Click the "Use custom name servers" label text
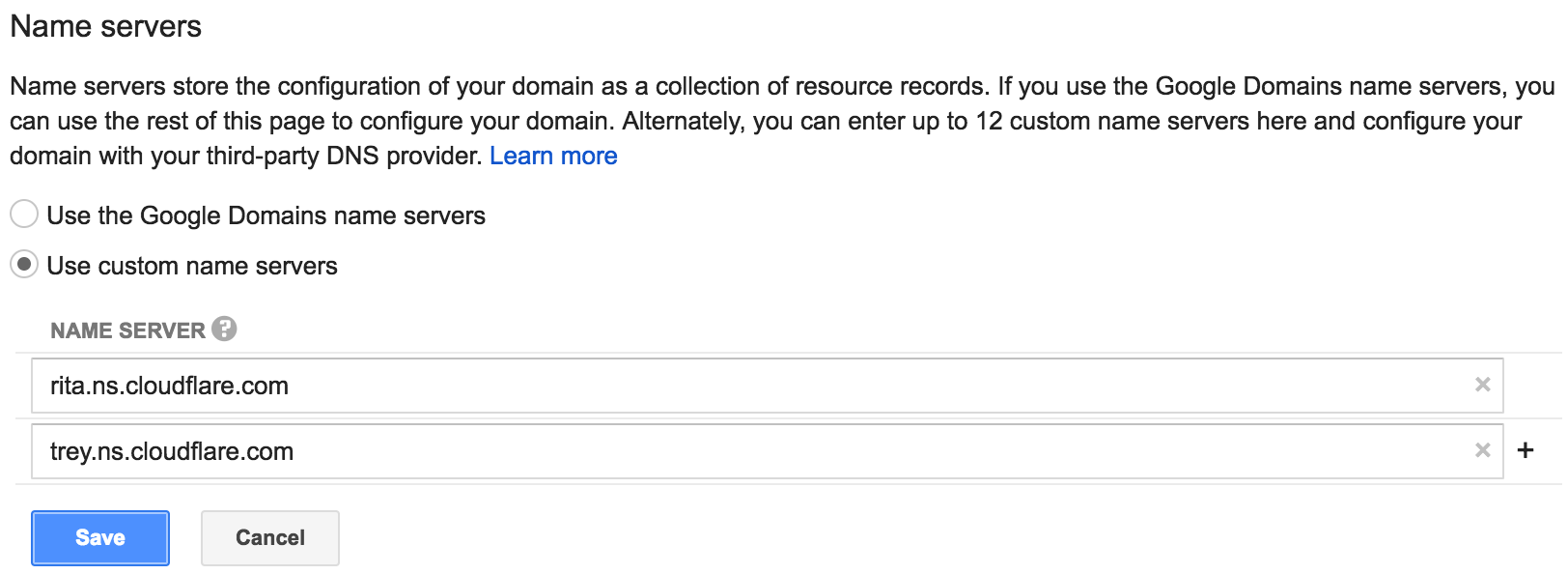This screenshot has width=1568, height=574. tap(192, 266)
